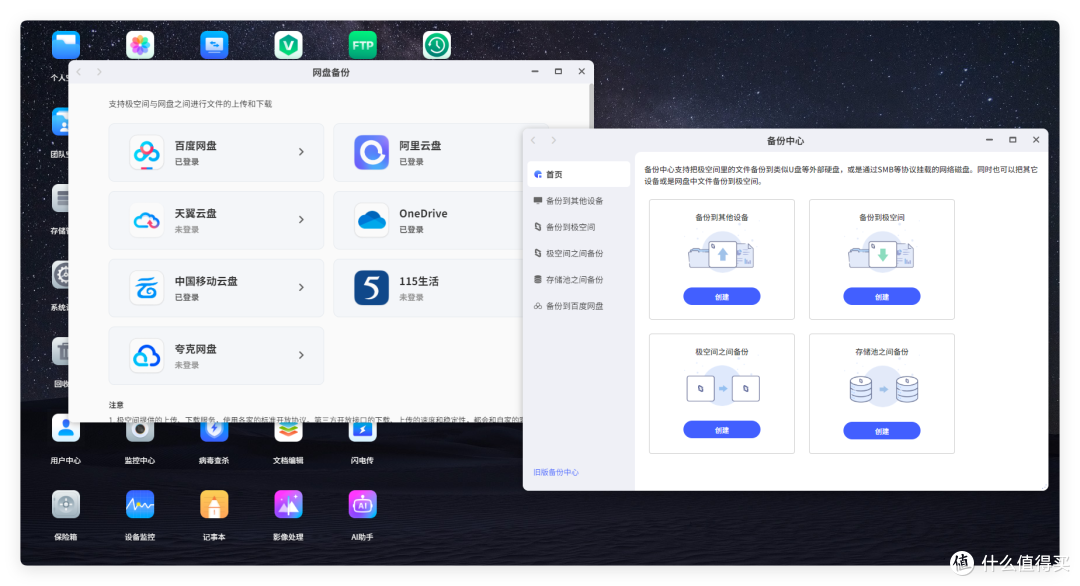1080x586 pixels.
Task: Open the 天翼云盘 icon
Action: (147, 220)
